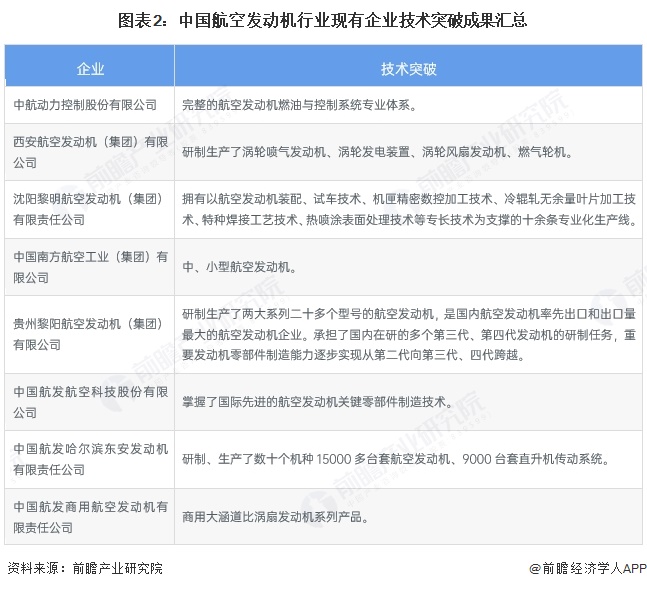Screen dimensions: 647x589
Task: Click the text 研制、生产了数十个机种 15000 多台套航空发动机
Action: (316, 459)
